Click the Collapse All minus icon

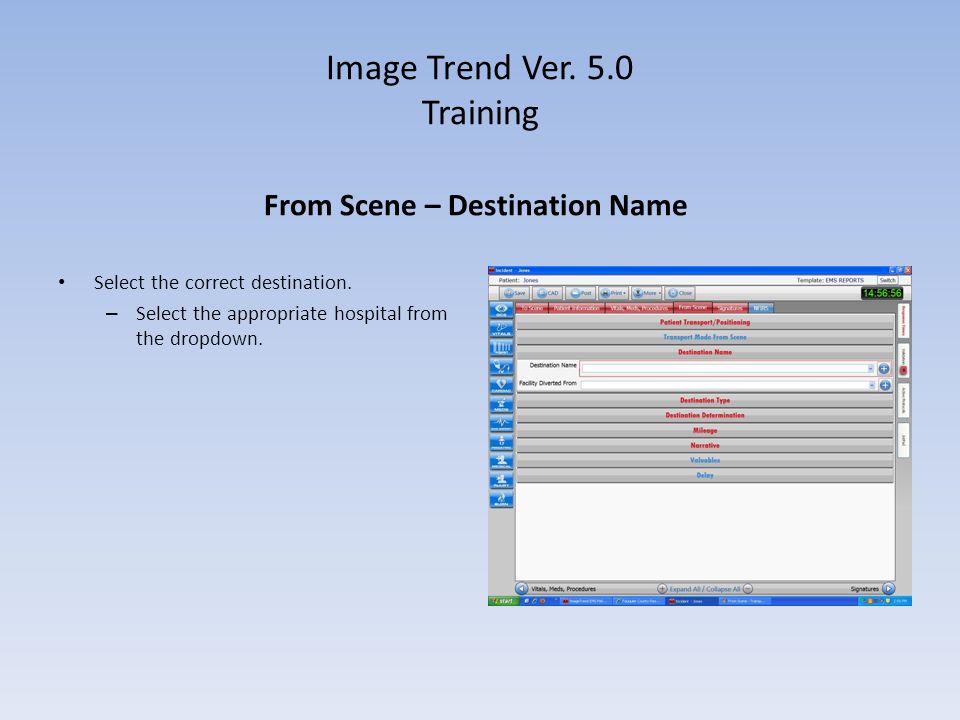point(748,588)
